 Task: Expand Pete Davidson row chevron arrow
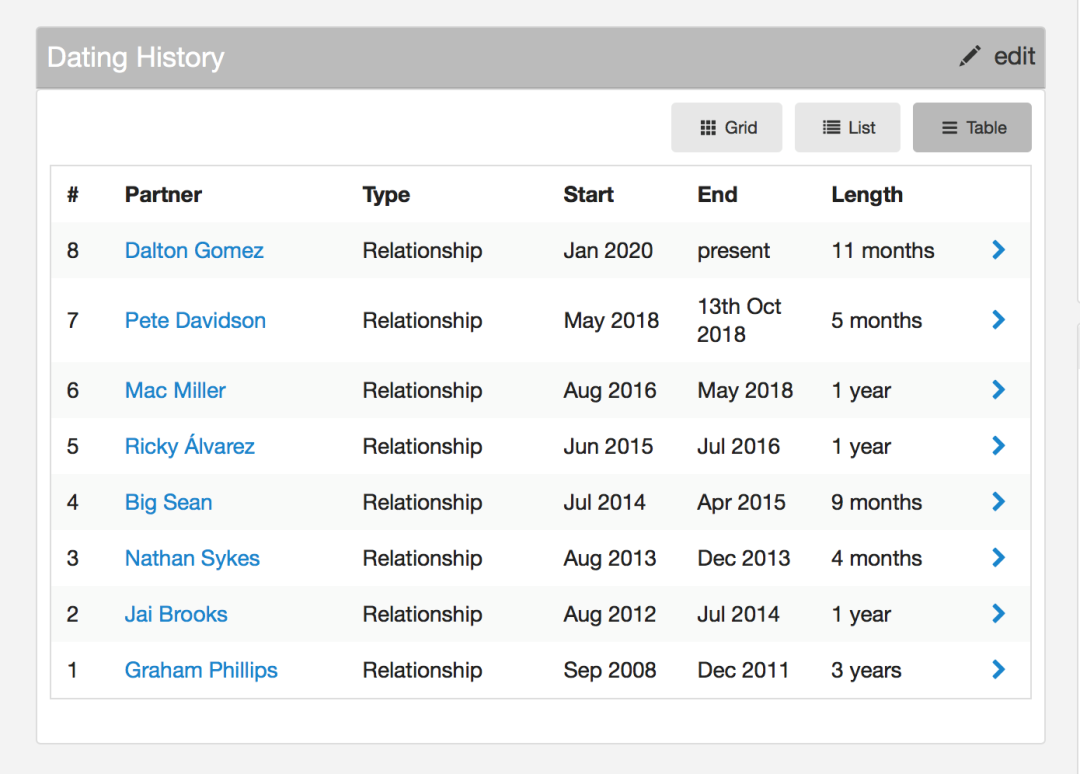tap(999, 320)
